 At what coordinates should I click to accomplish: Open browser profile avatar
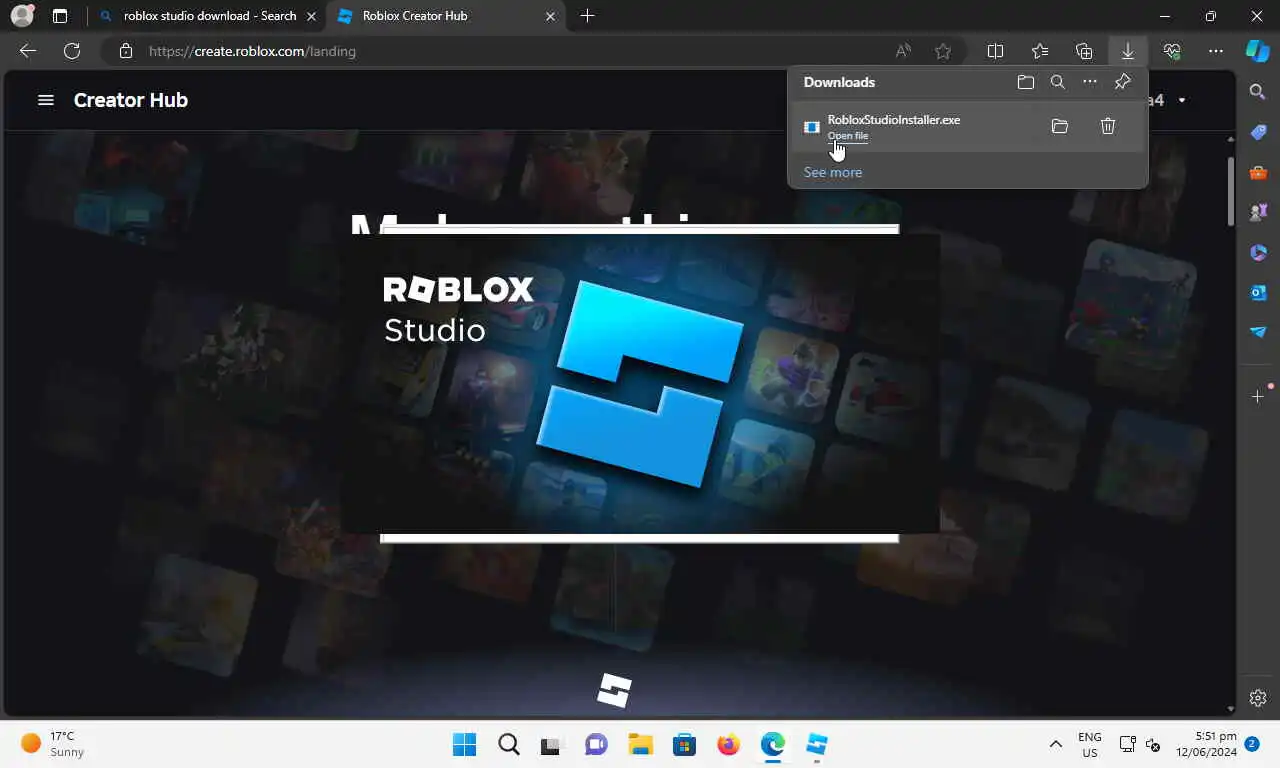point(22,16)
